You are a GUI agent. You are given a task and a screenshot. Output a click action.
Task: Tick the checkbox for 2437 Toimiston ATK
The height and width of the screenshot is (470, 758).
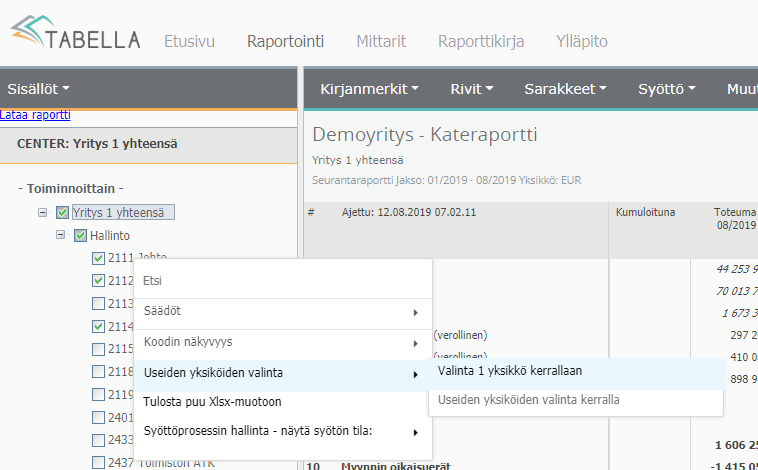coord(98,462)
